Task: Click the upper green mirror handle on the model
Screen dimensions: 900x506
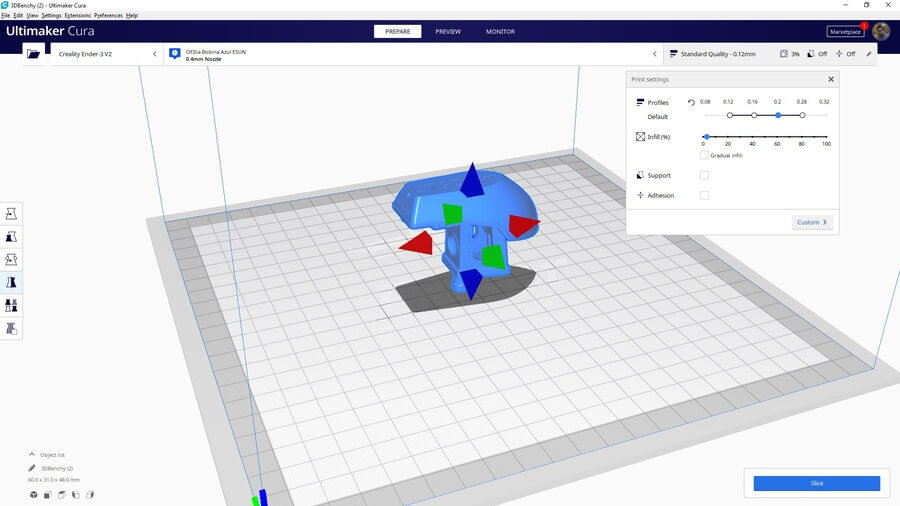Action: pos(452,213)
